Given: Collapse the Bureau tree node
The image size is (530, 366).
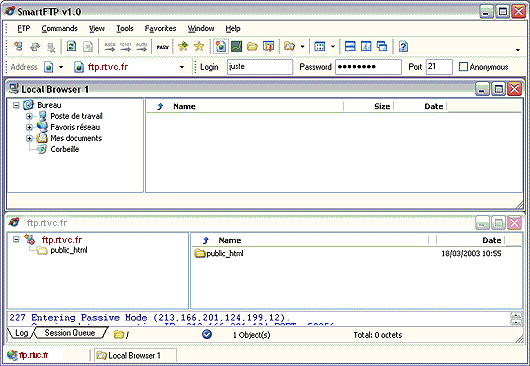Looking at the screenshot, I should point(16,105).
